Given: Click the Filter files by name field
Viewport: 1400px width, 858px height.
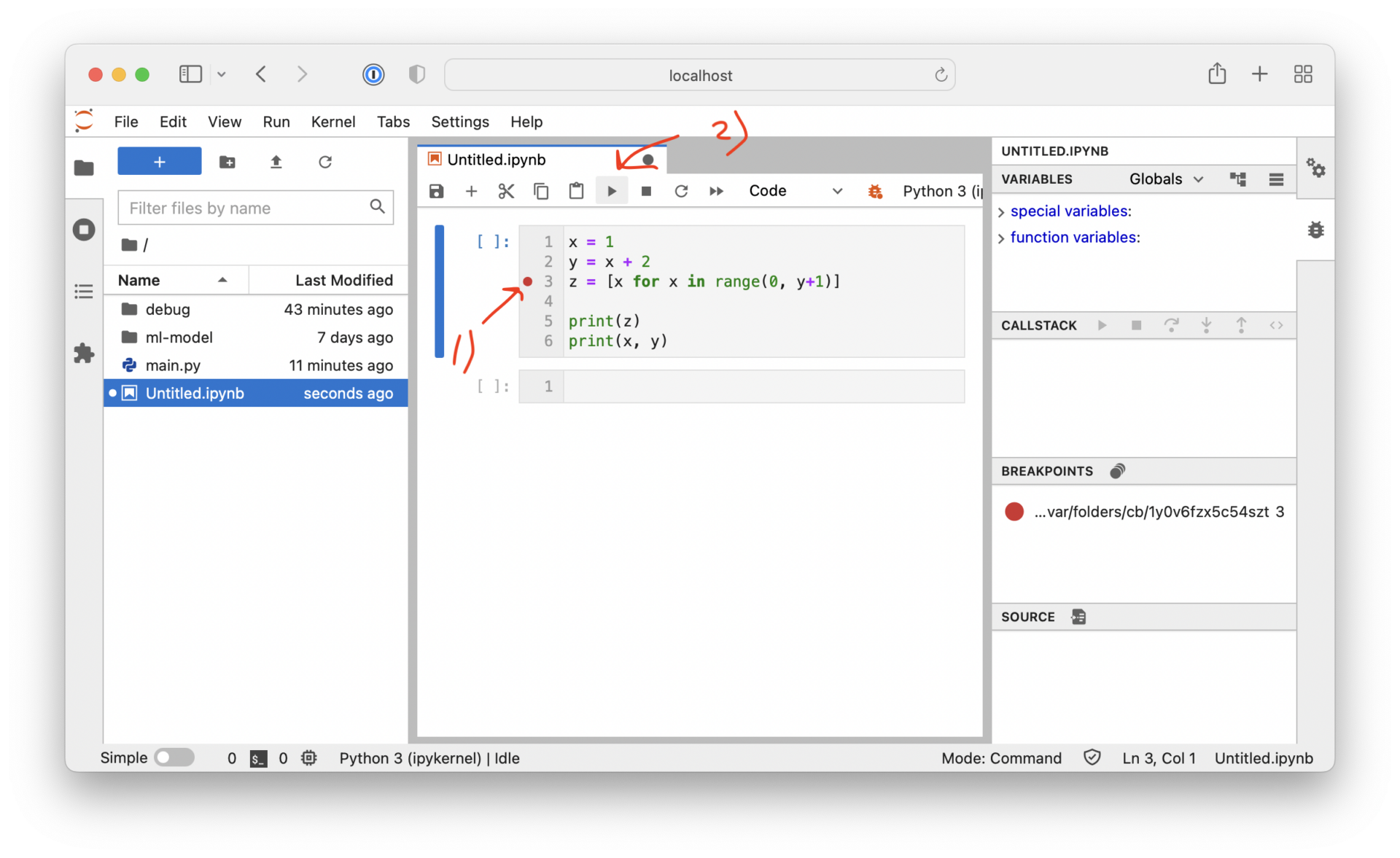Looking at the screenshot, I should 248,208.
